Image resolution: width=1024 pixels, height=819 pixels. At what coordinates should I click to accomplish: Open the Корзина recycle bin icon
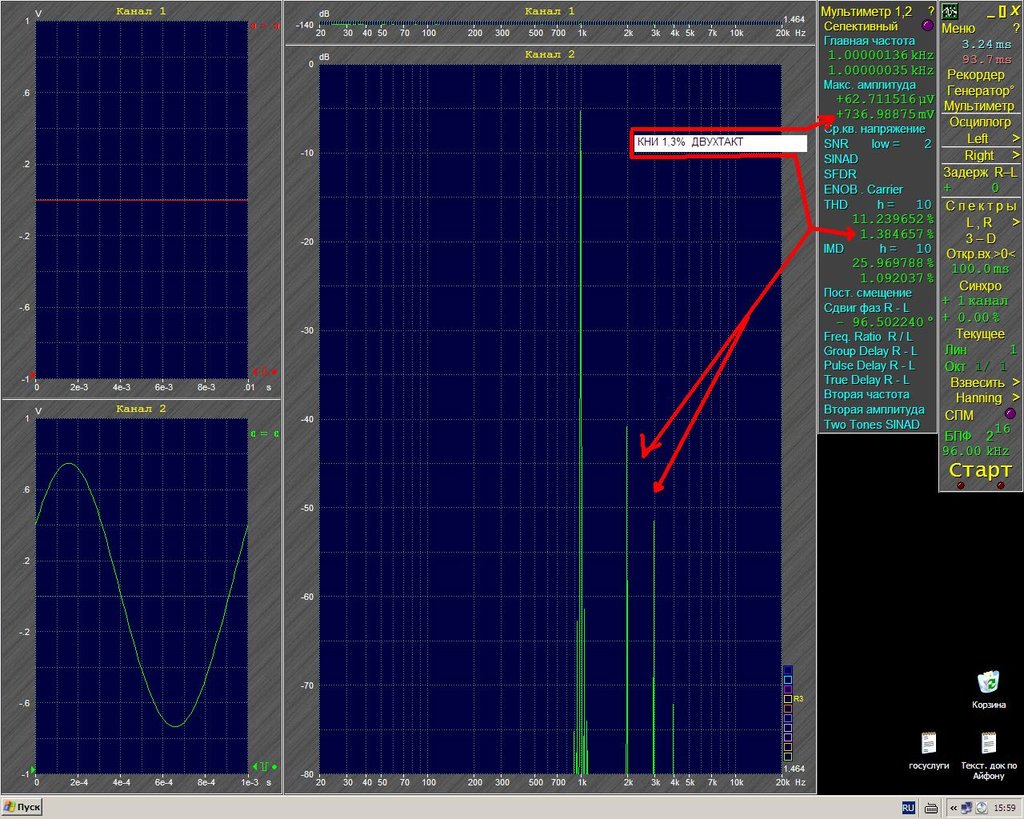pos(988,690)
